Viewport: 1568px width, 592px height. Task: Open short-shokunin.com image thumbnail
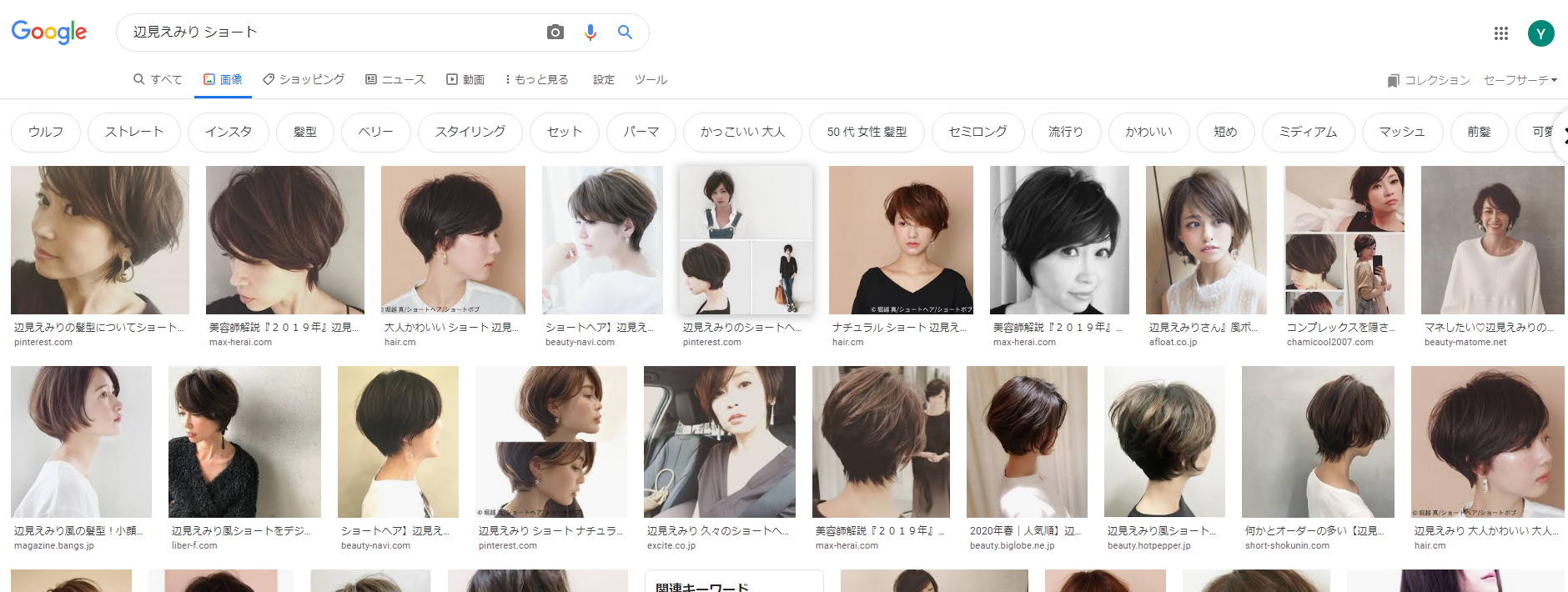(1318, 442)
